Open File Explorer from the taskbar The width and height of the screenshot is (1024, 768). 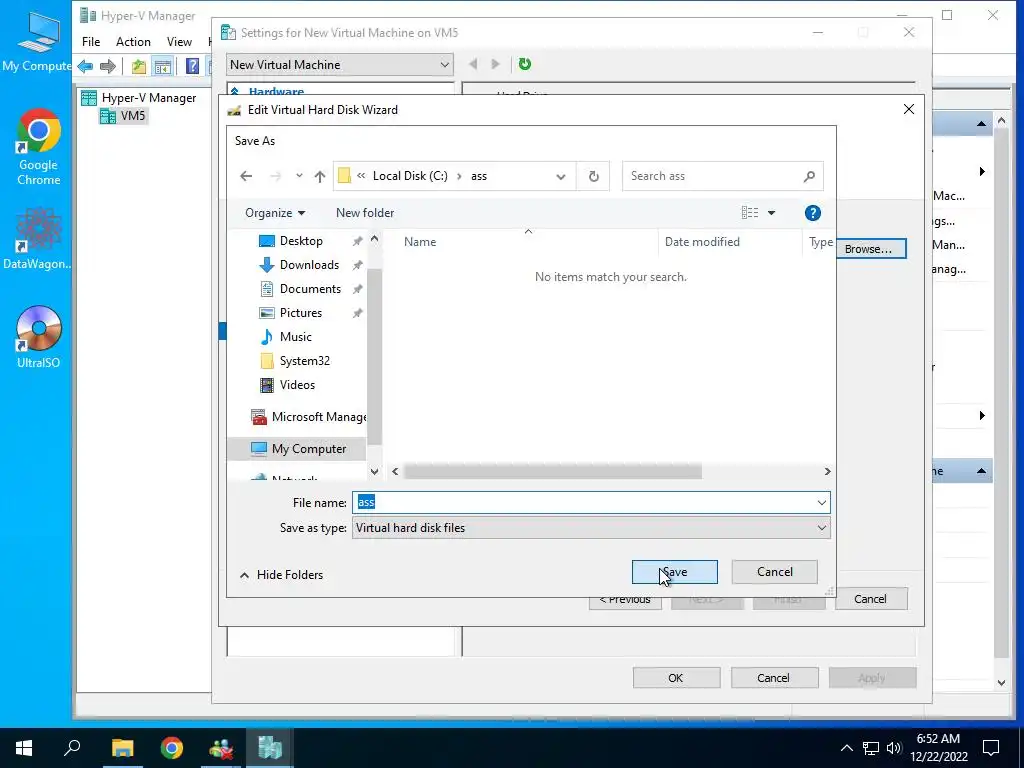pyautogui.click(x=122, y=748)
